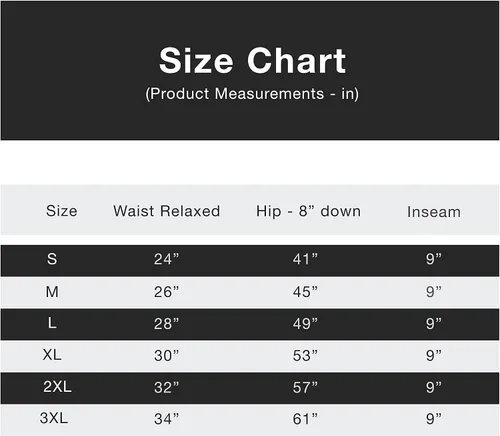Click the Product Measurements subtitle
Image resolution: width=500 pixels, height=436 pixels.
point(252,94)
